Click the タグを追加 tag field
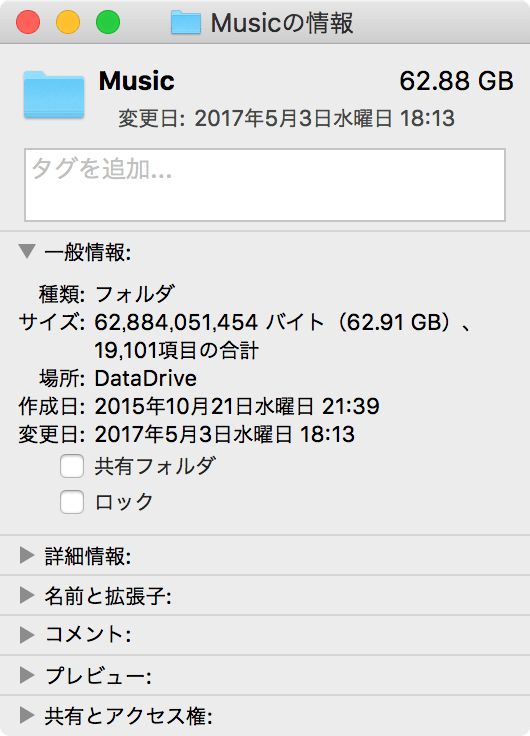The image size is (530, 736). click(x=265, y=185)
